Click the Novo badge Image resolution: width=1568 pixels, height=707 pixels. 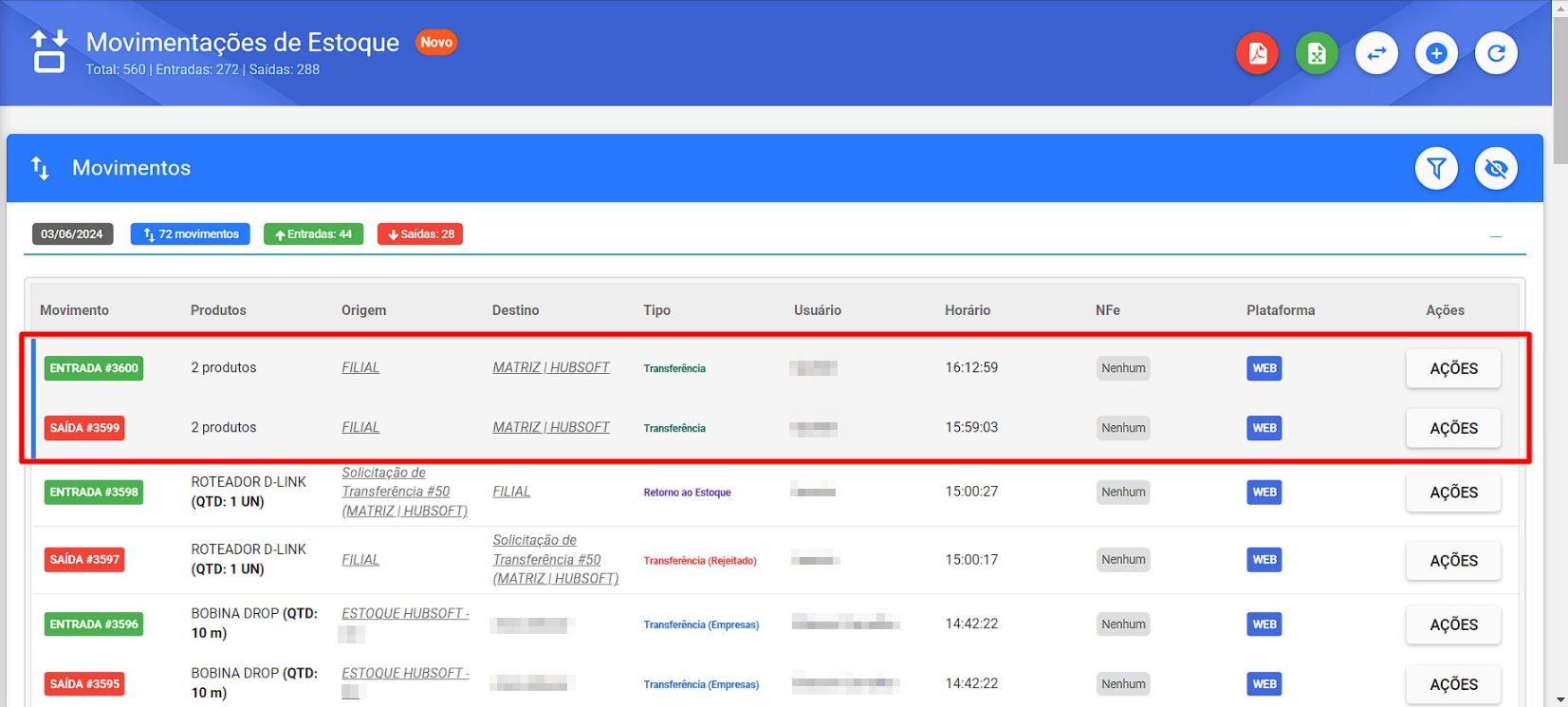pos(436,43)
